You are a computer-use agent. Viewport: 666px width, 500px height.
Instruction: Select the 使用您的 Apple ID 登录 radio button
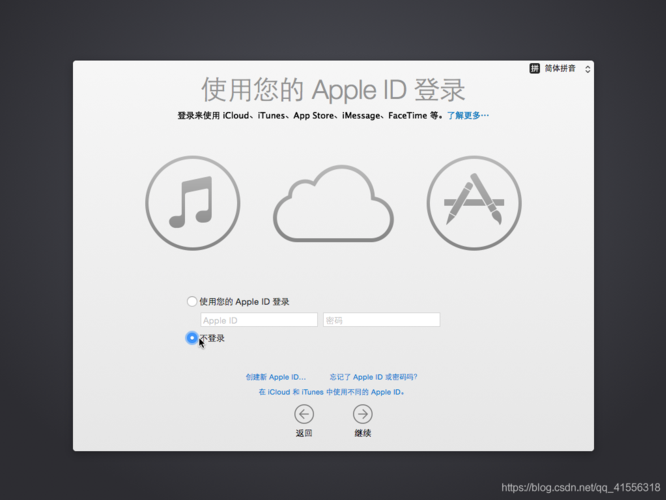(192, 302)
